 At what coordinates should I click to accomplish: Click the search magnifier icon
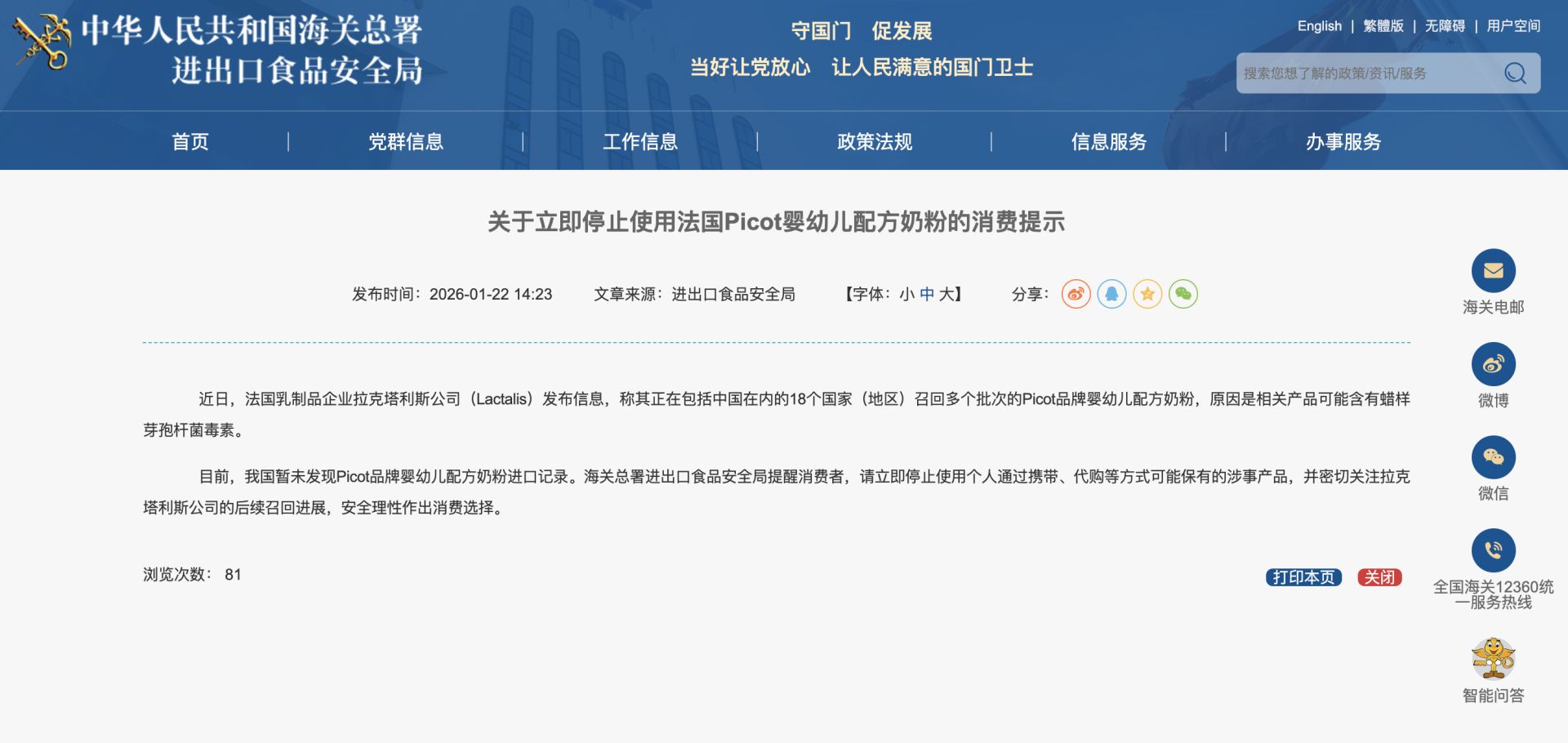coord(1515,73)
